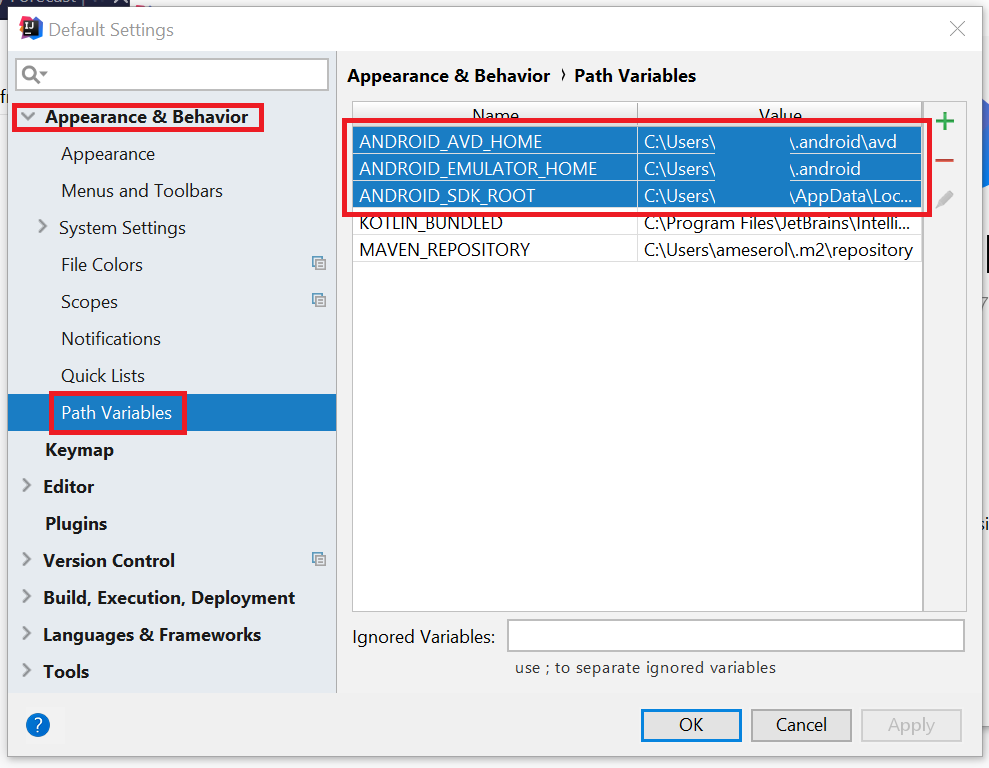Select the ANDROID_EMULATOR_HOME row
989x768 pixels.
pyautogui.click(x=637, y=168)
